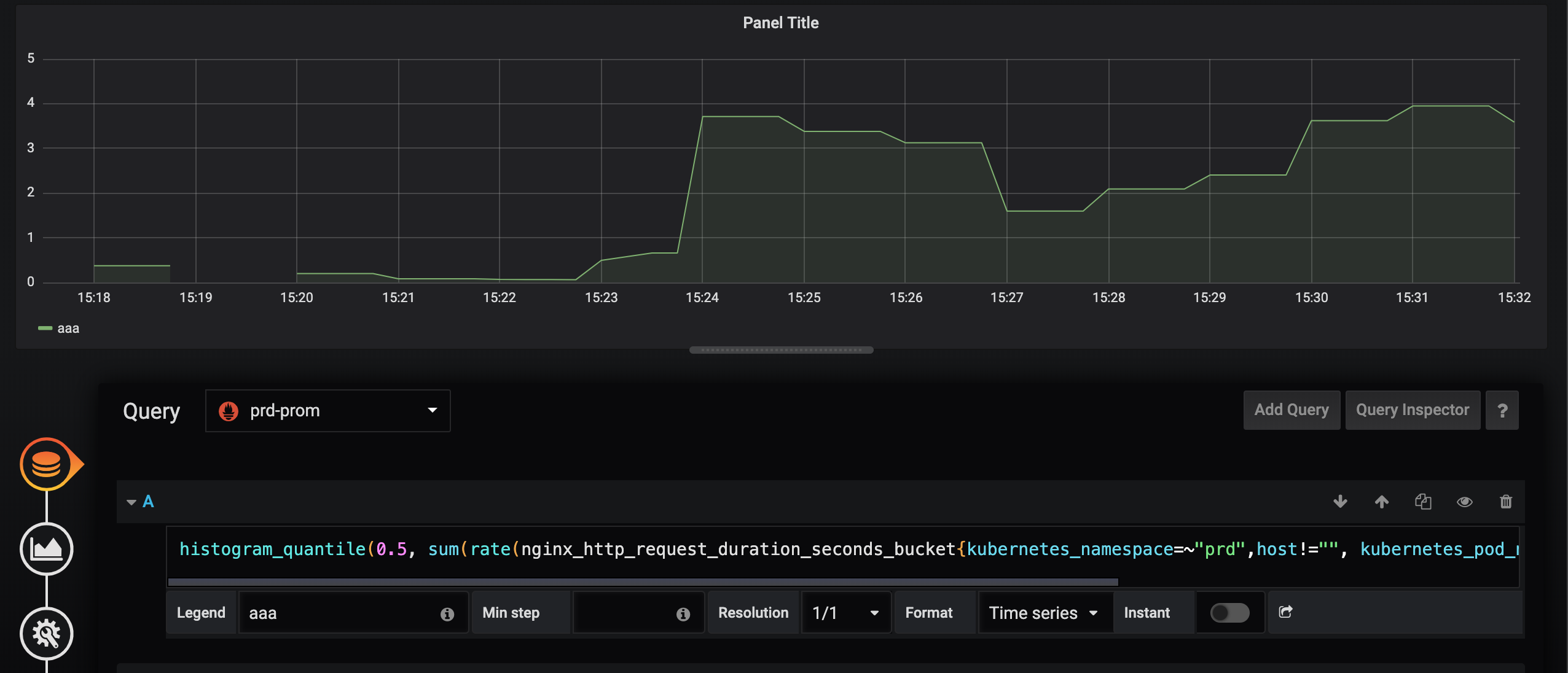Click the Resolution label
The width and height of the screenshot is (1568, 673).
(x=753, y=613)
